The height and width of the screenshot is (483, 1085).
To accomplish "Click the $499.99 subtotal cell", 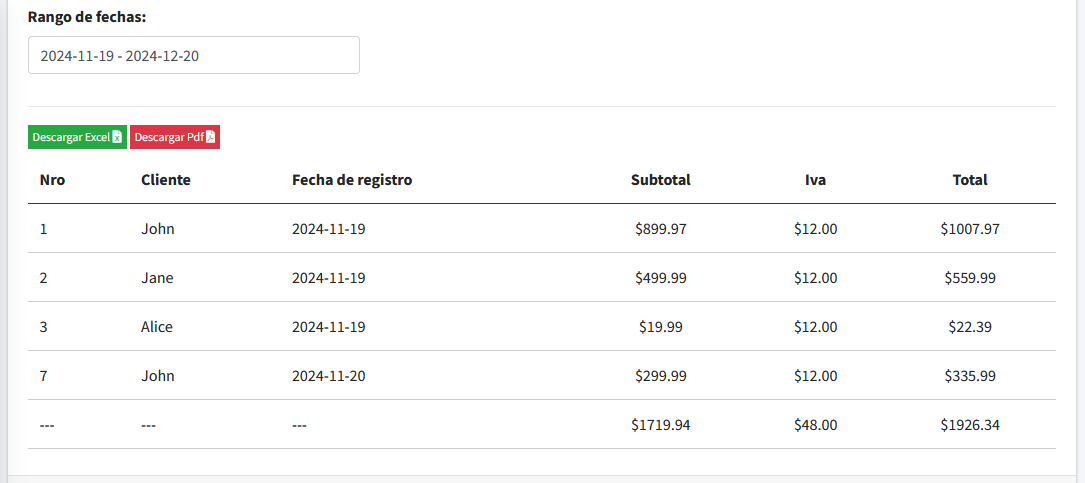I will point(661,277).
